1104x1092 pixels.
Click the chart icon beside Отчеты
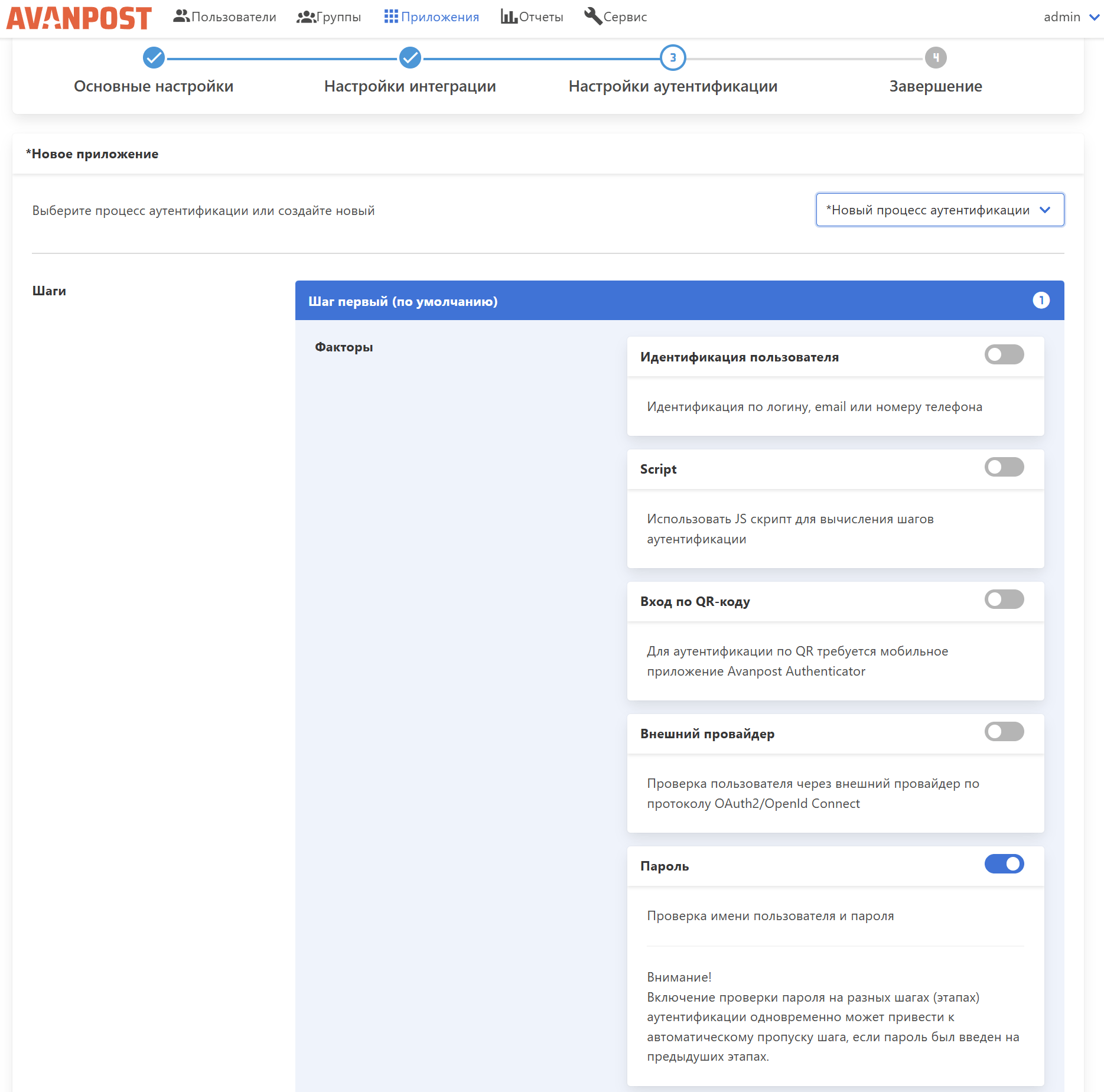(x=509, y=17)
